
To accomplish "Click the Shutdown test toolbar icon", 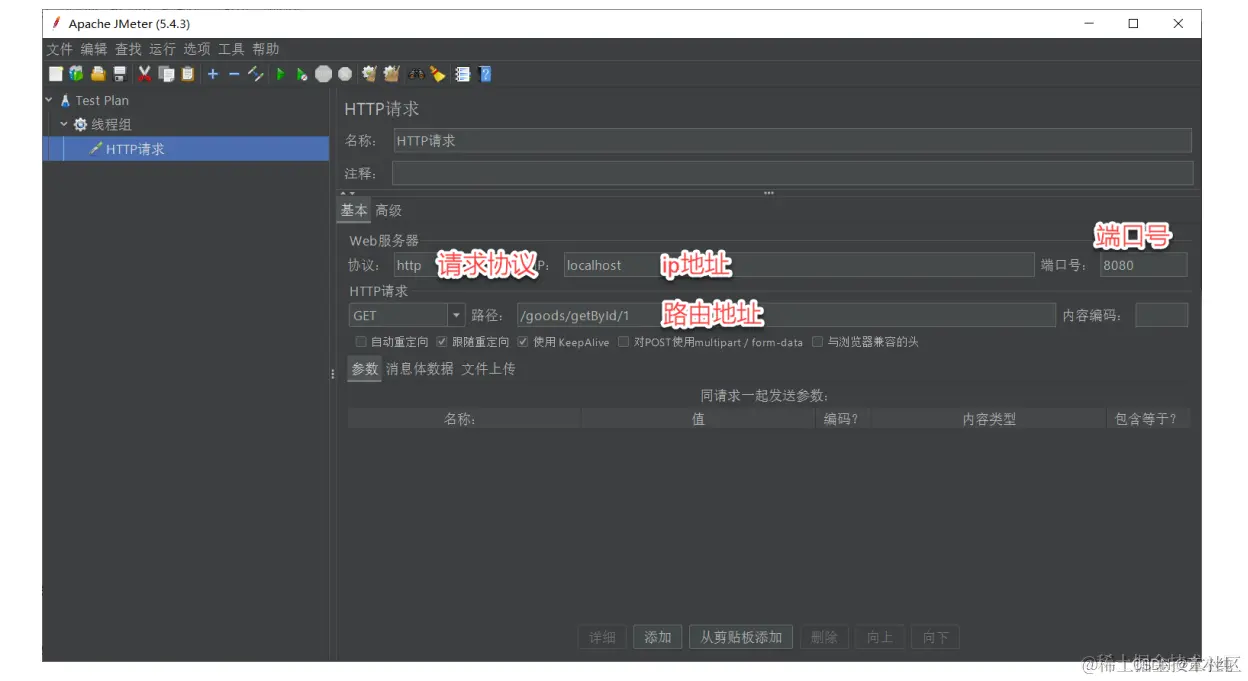I will coord(345,74).
